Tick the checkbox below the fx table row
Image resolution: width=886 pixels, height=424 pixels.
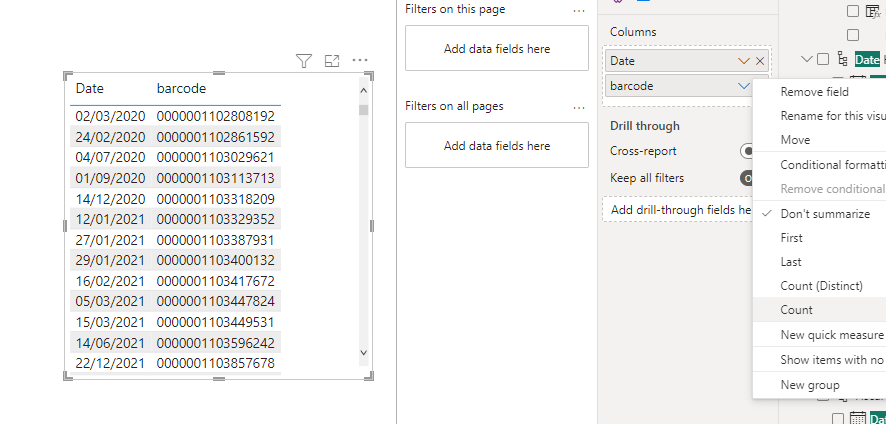click(x=853, y=35)
